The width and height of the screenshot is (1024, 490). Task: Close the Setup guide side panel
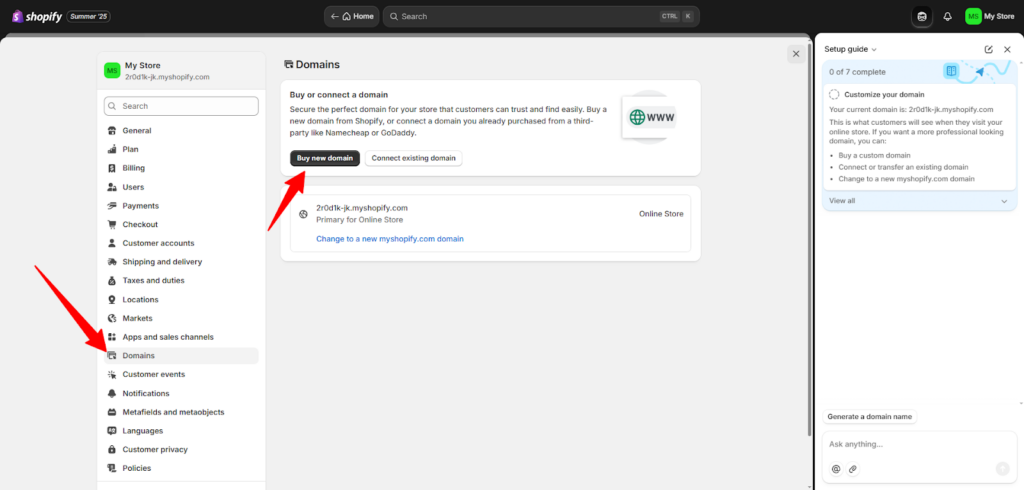(1007, 49)
